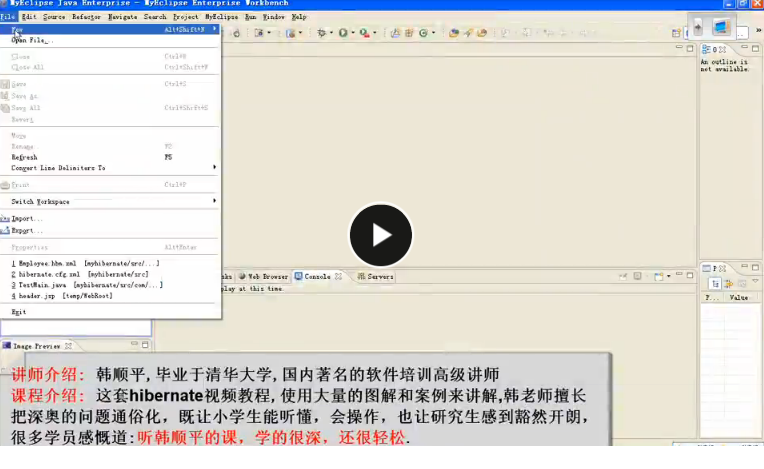Click the Open Console icon in Console view

658,277
